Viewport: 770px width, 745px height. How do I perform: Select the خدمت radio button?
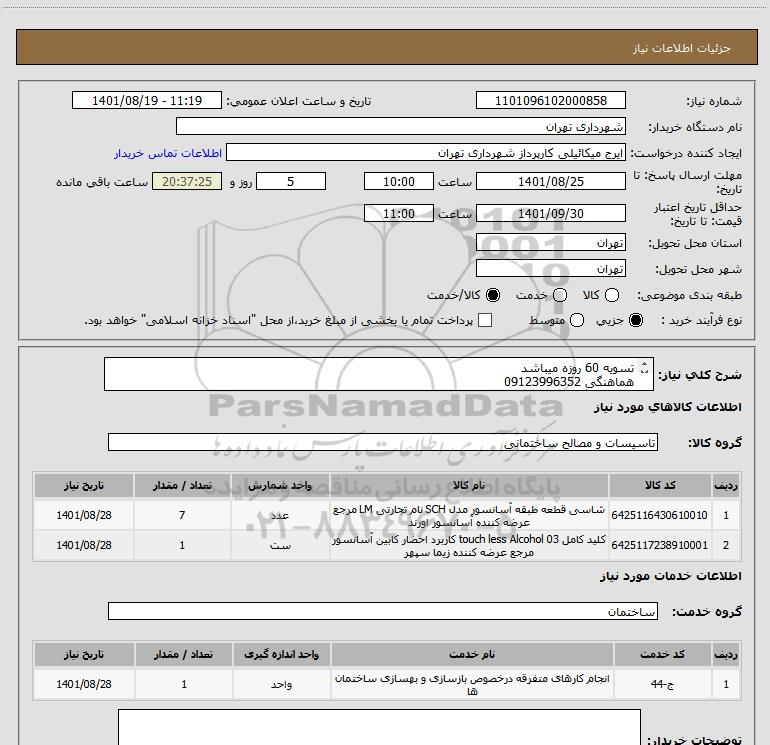pyautogui.click(x=560, y=295)
